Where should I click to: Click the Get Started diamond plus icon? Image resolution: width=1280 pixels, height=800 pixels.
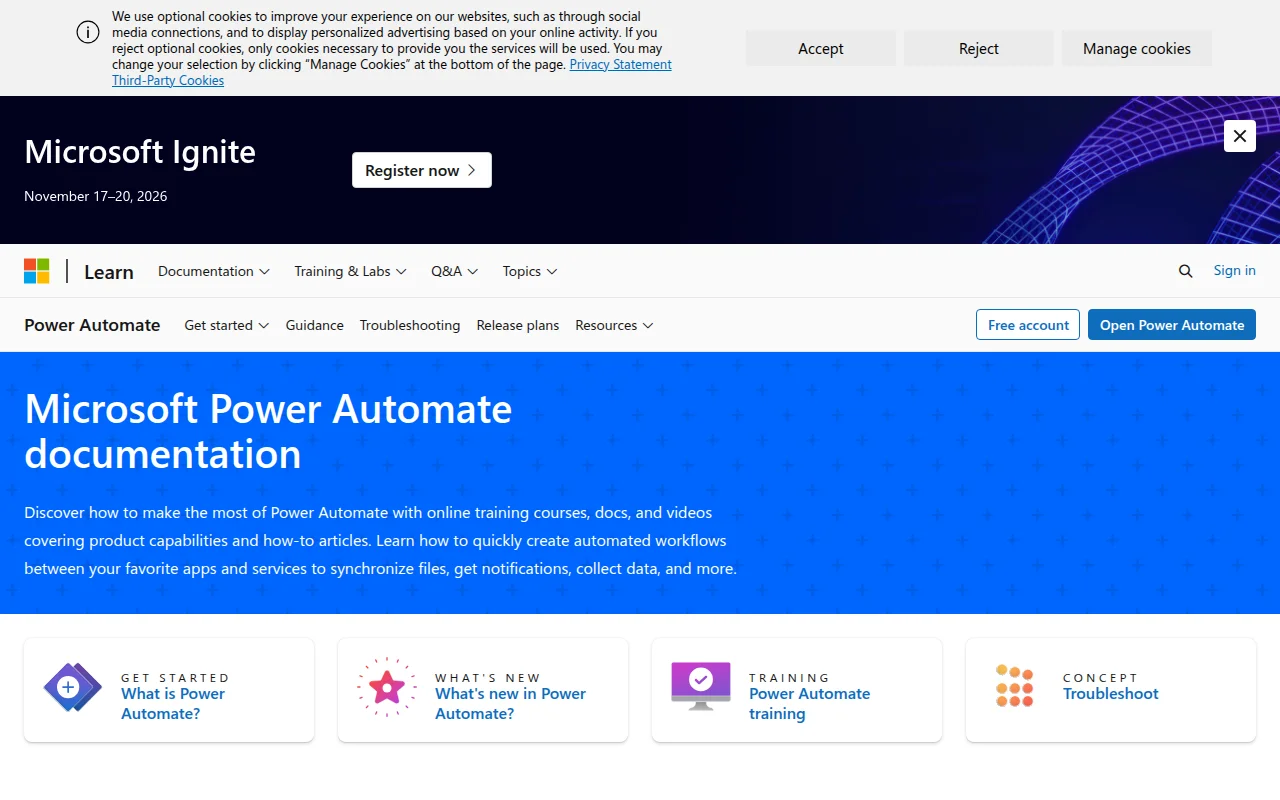click(x=73, y=687)
